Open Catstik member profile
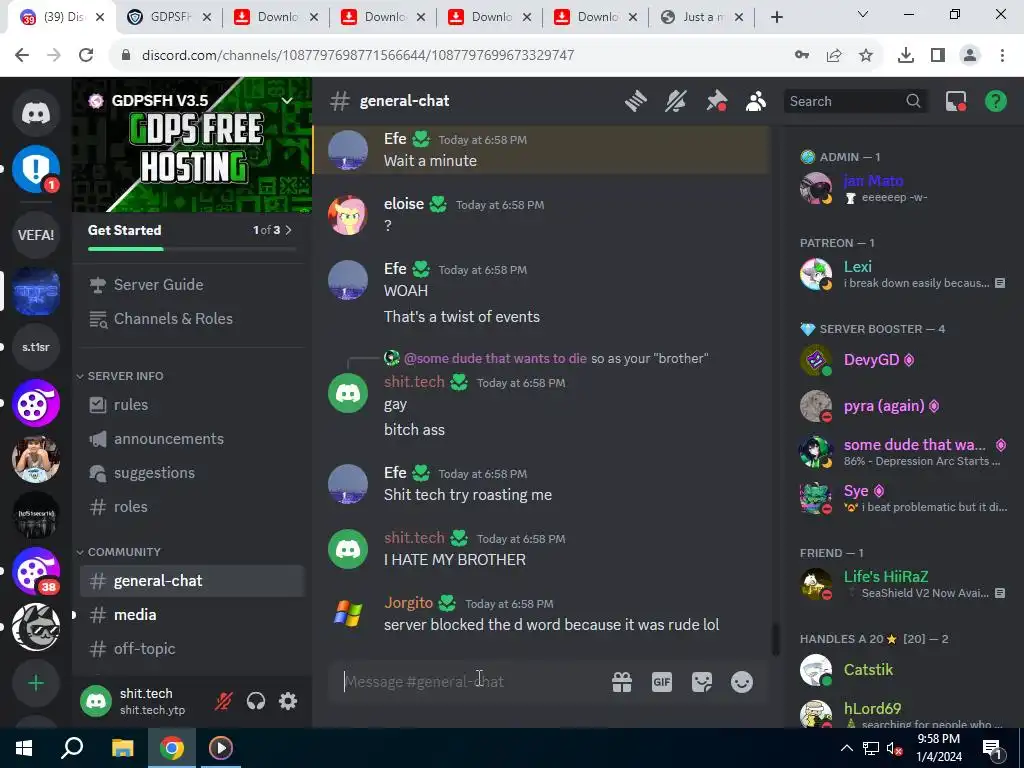The image size is (1024, 768). coord(903,670)
